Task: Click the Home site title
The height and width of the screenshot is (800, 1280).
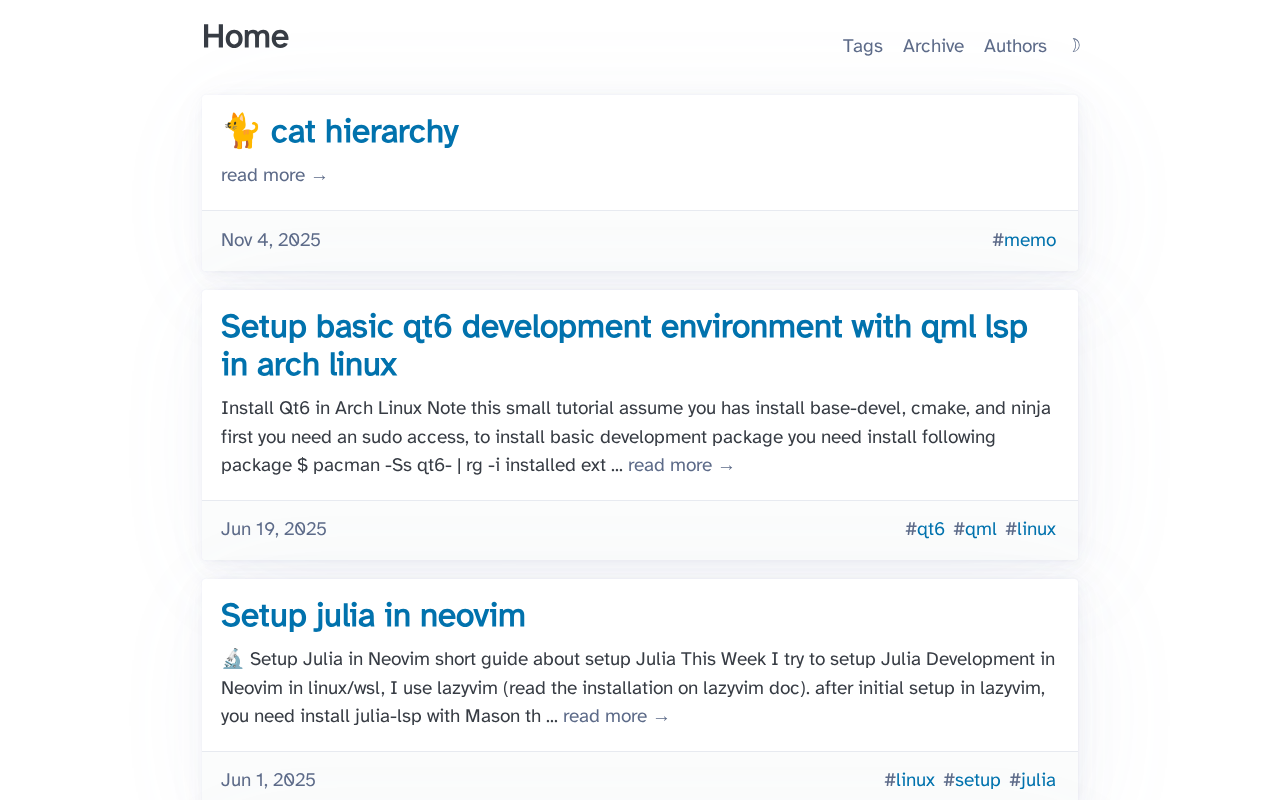Action: point(245,37)
